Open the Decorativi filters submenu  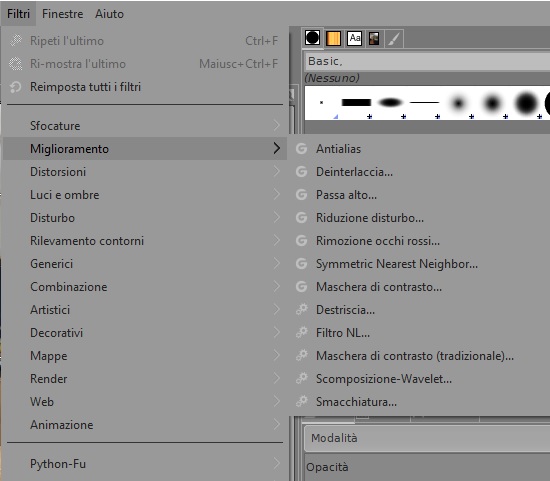(145, 333)
